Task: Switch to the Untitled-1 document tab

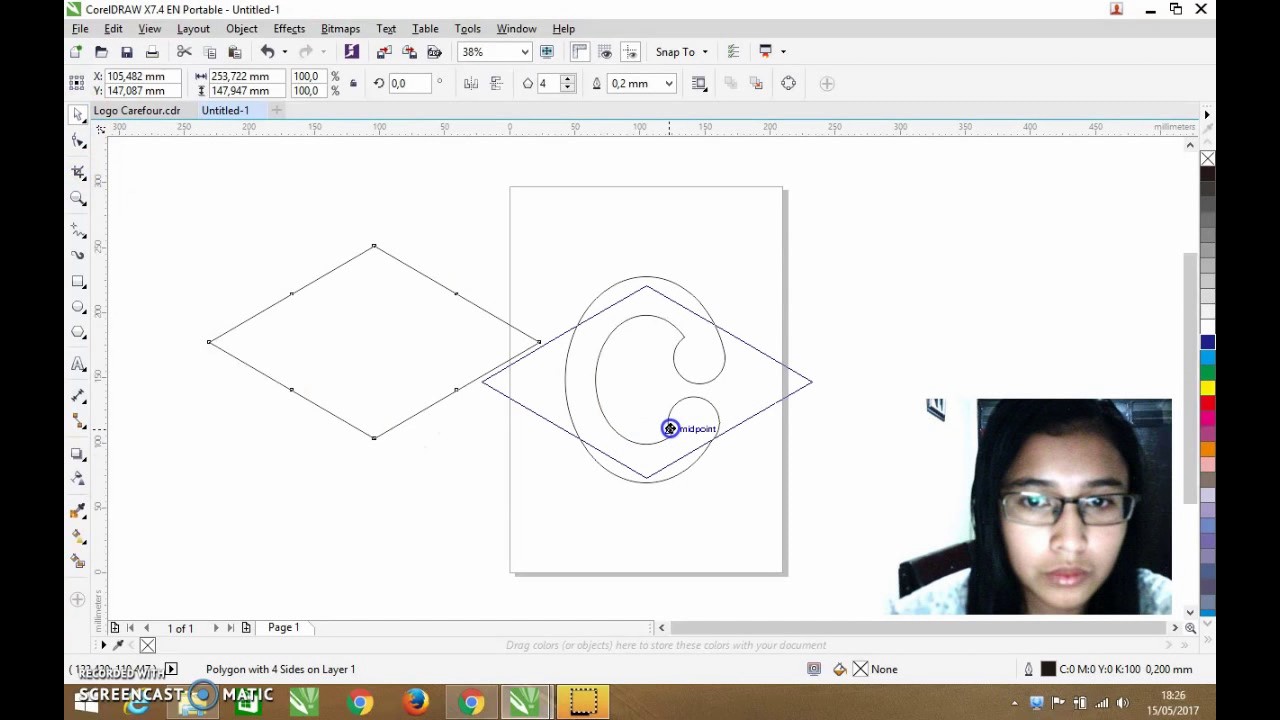Action: coord(225,111)
